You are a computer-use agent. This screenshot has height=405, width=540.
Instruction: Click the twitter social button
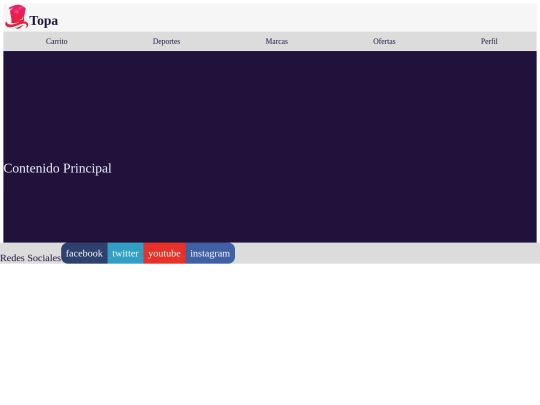(x=125, y=253)
